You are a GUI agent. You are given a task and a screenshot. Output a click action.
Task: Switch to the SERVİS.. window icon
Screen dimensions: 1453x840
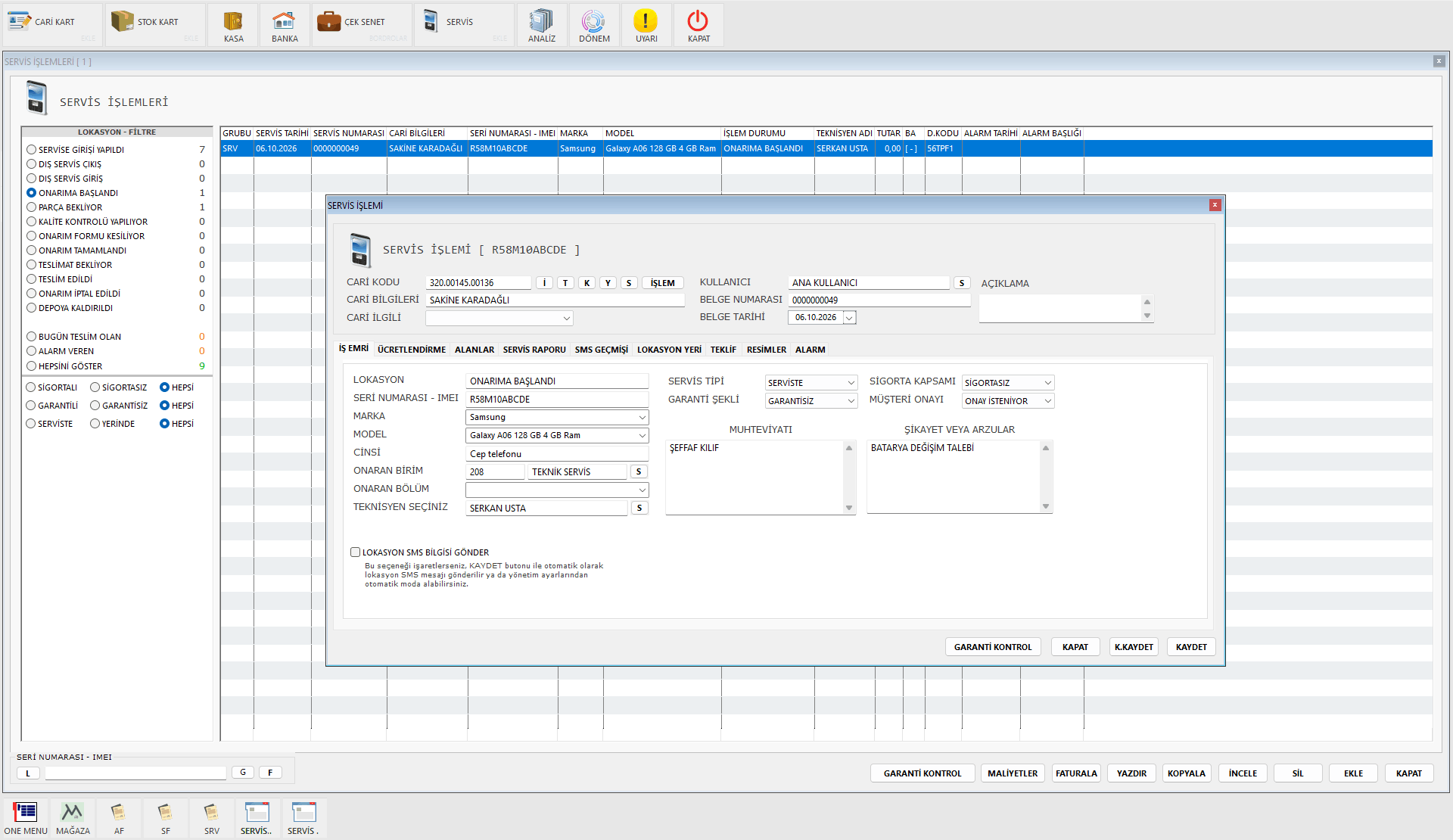point(257,818)
